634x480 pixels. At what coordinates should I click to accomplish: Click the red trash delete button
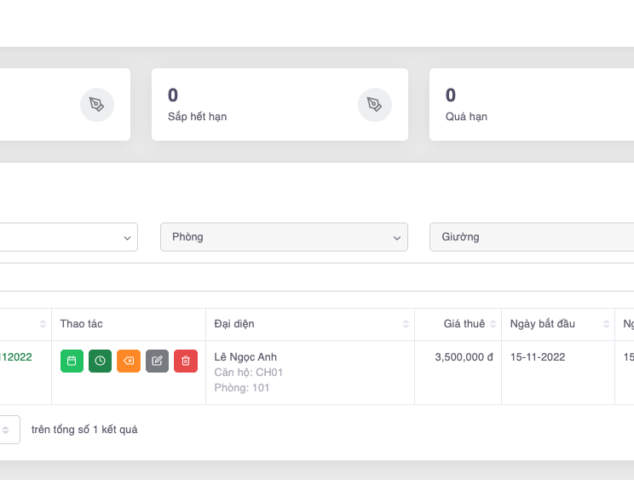coord(185,361)
